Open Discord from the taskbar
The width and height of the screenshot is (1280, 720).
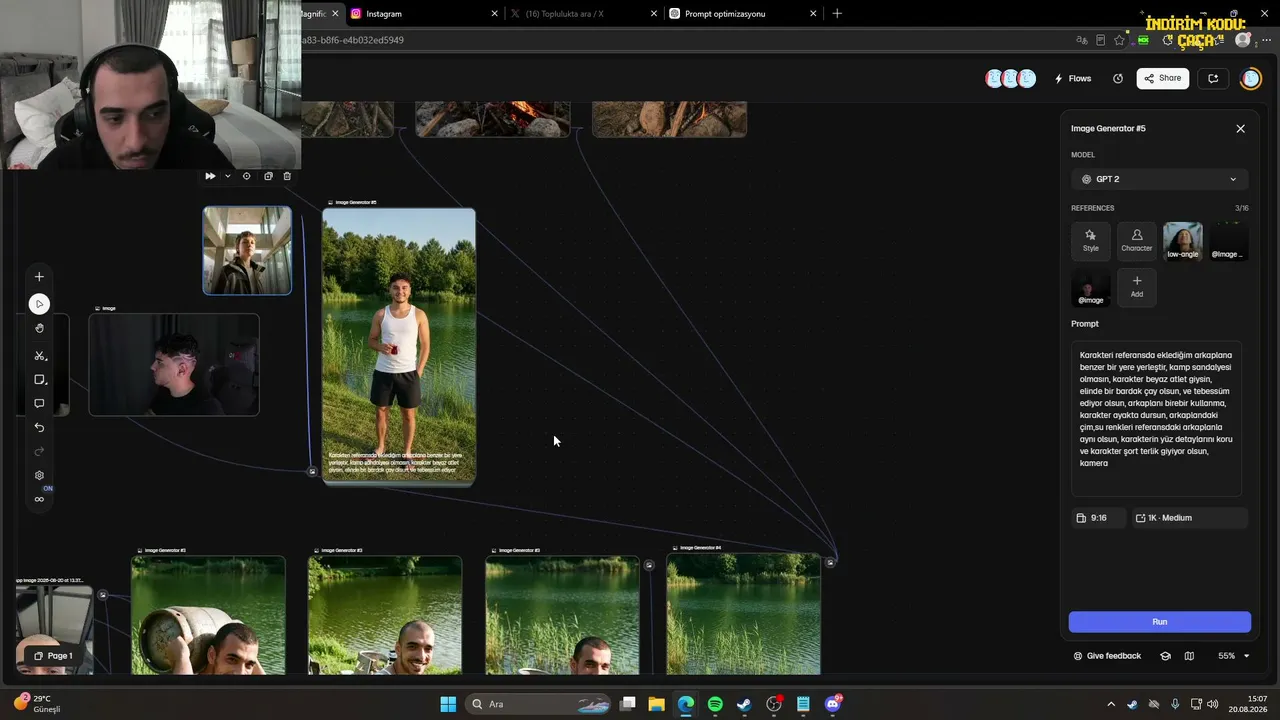[x=833, y=704]
